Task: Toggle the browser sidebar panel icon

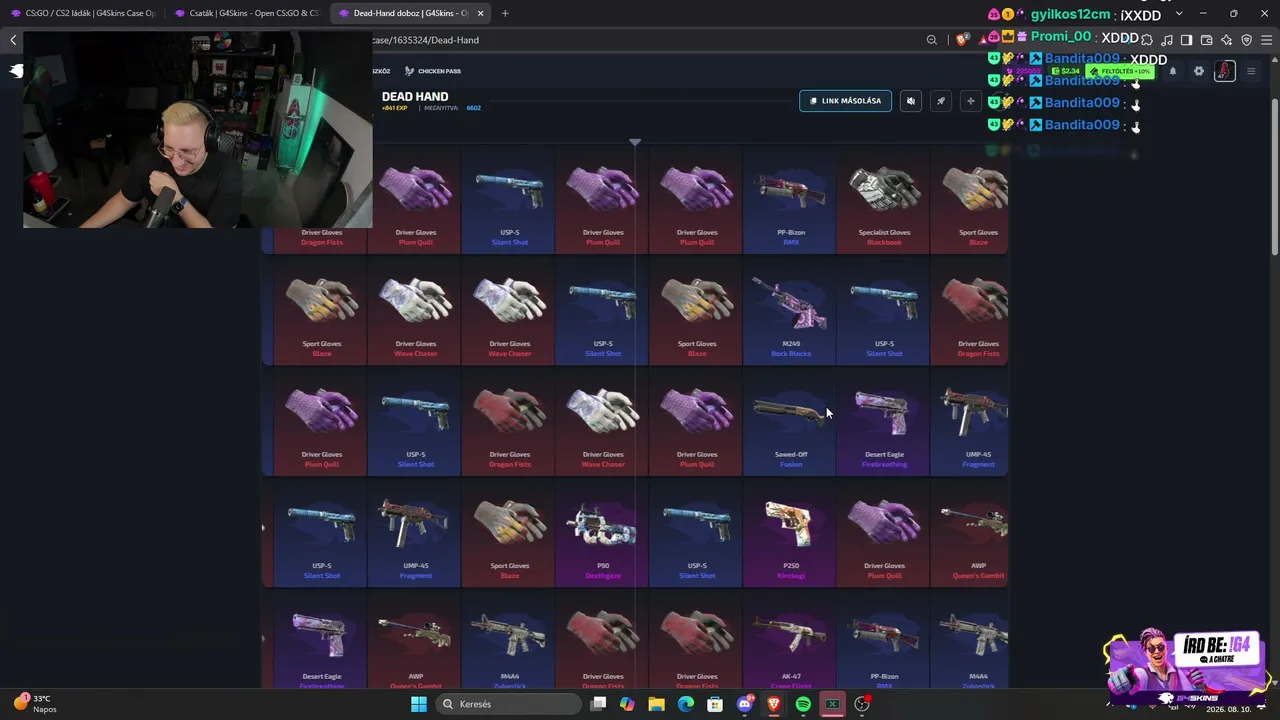Action: (x=1187, y=40)
